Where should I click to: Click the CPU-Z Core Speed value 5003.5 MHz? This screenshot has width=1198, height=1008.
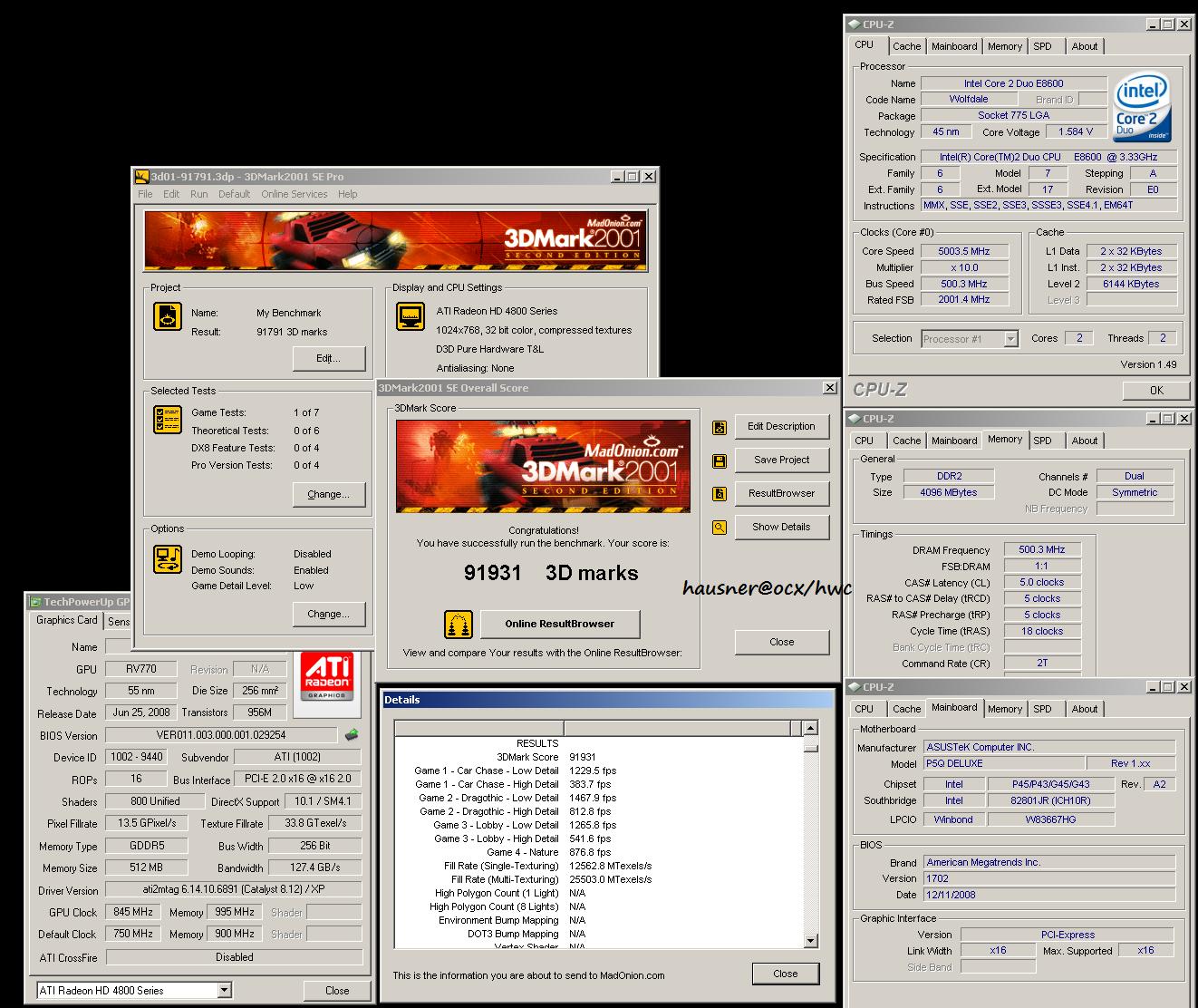point(964,252)
